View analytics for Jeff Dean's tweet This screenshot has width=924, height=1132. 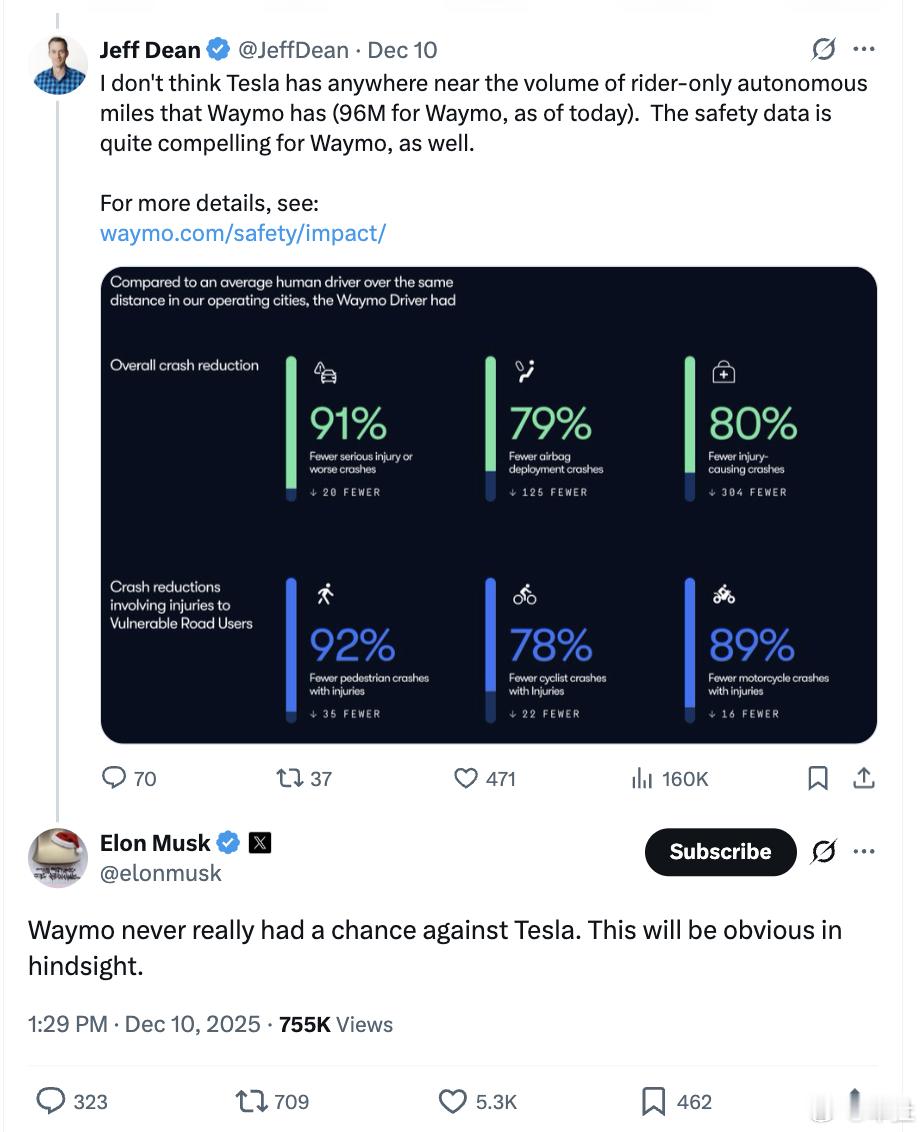642,778
